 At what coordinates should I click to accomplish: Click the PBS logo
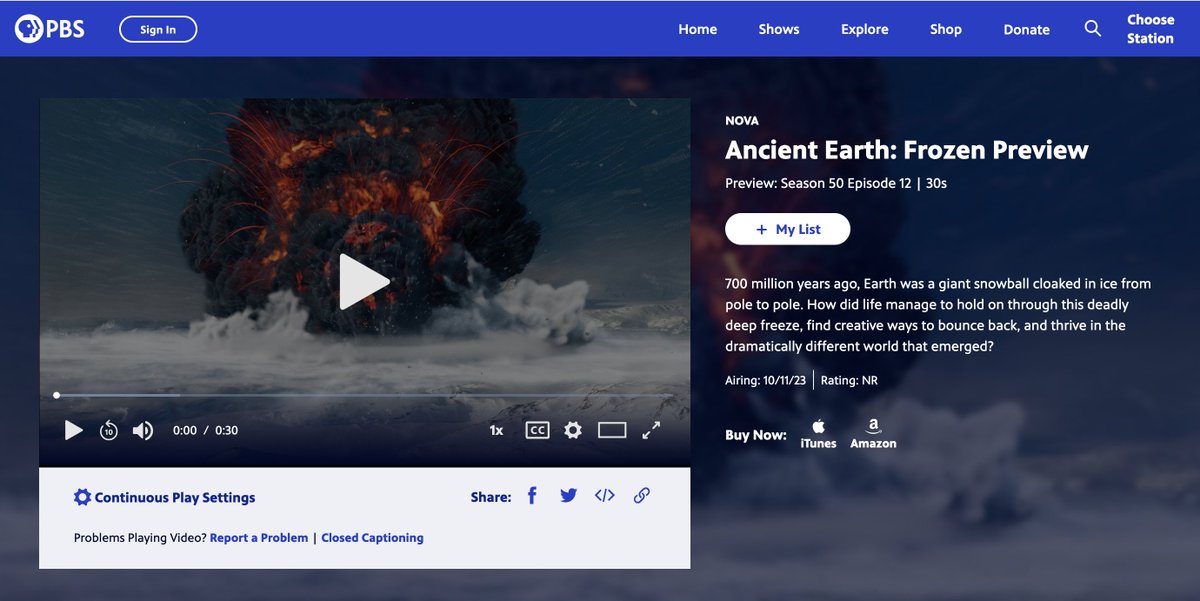(50, 29)
